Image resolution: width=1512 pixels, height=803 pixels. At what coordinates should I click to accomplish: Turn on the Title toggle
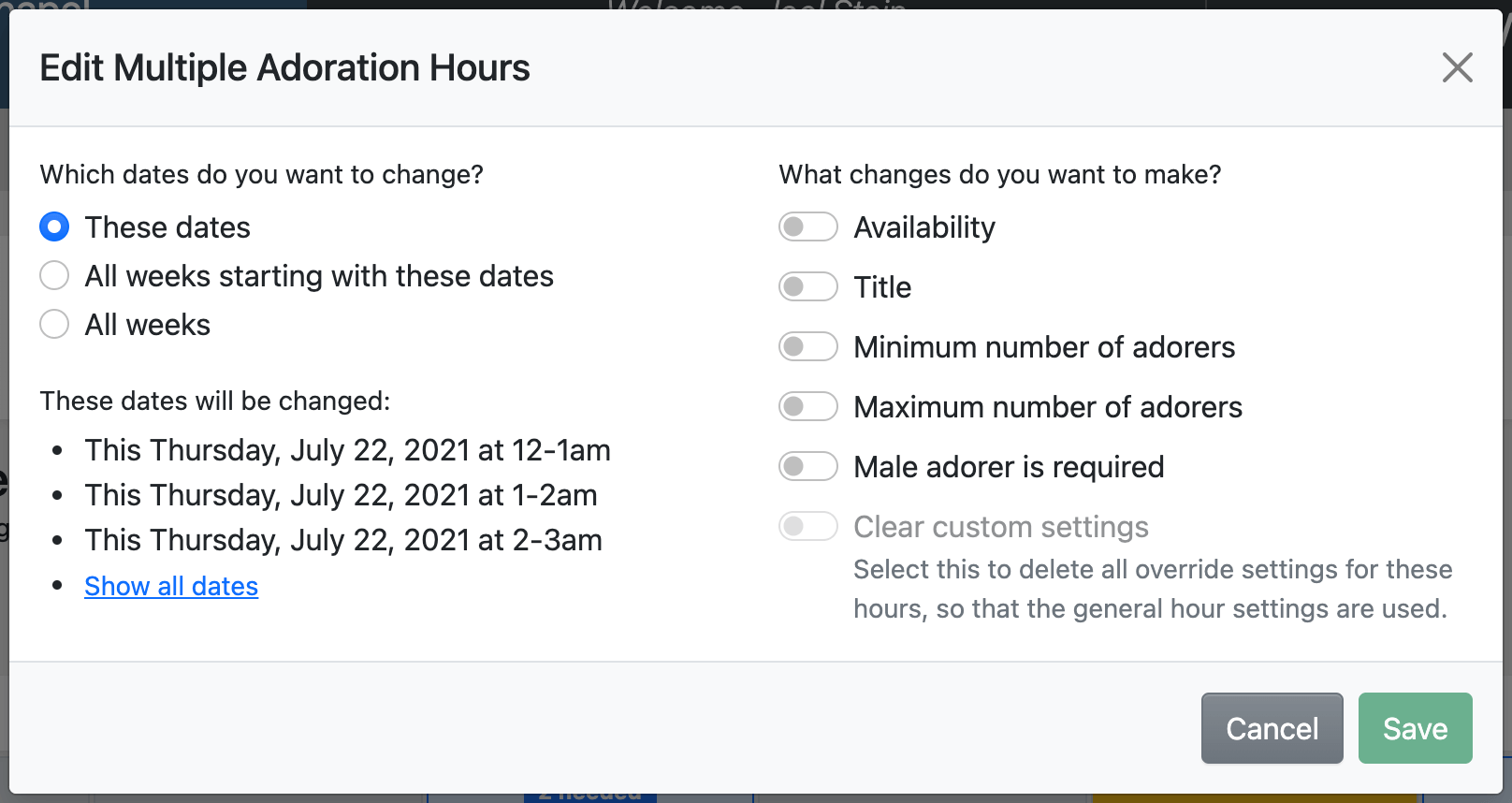(807, 286)
